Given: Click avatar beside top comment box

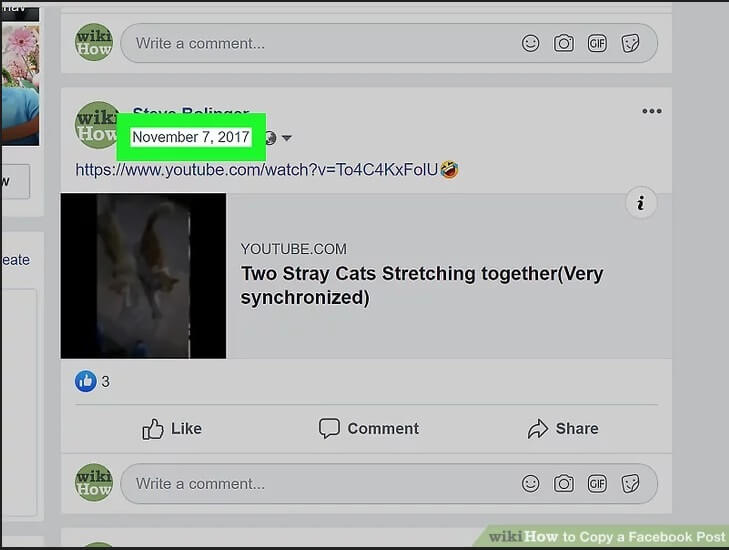Looking at the screenshot, I should (94, 42).
